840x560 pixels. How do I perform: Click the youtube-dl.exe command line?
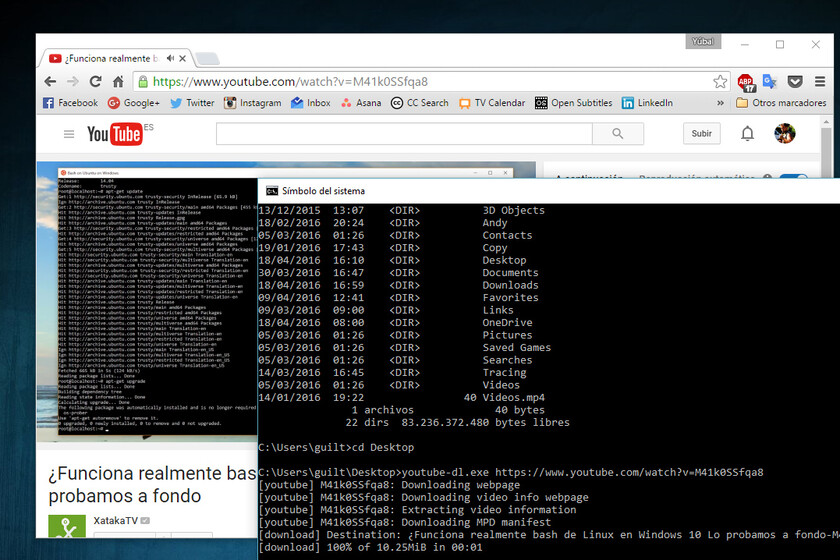(511, 472)
